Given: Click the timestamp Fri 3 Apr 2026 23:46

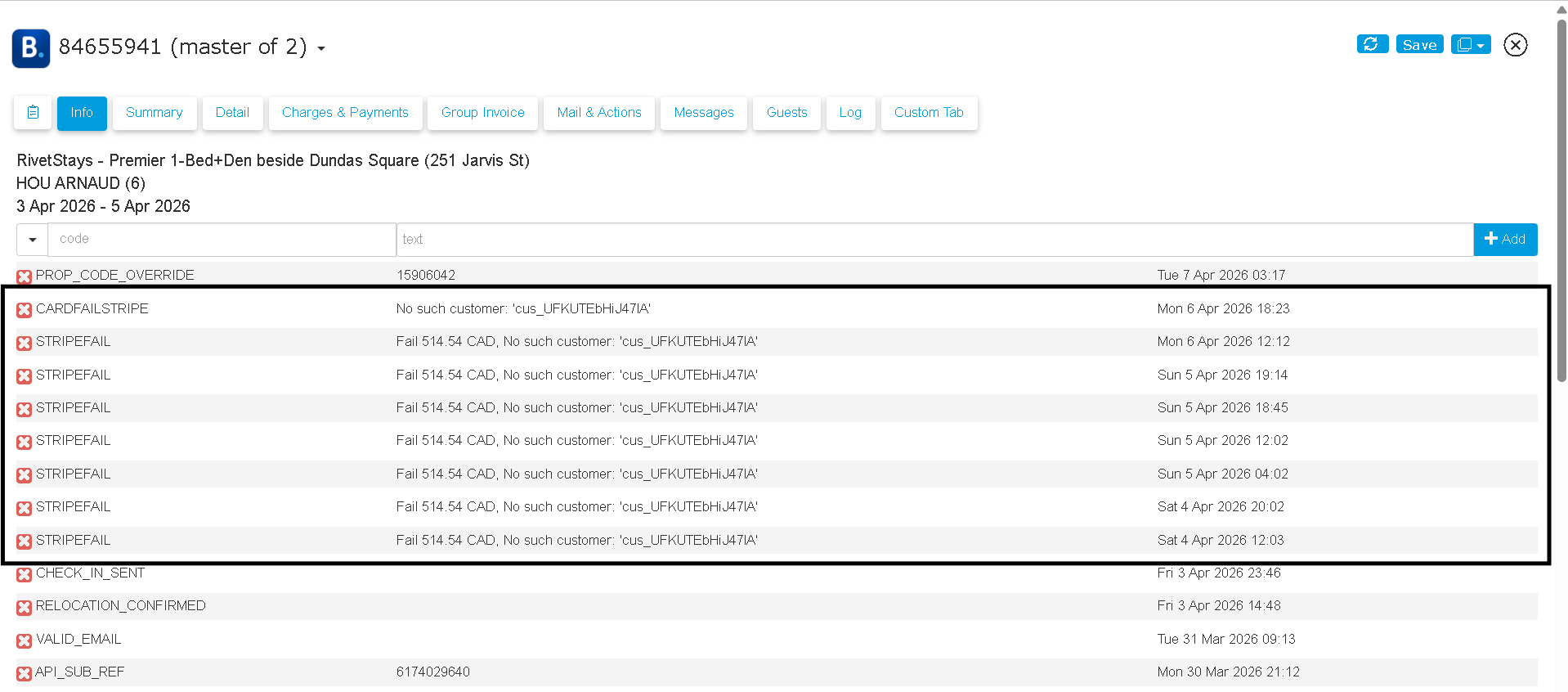Looking at the screenshot, I should pyautogui.click(x=1219, y=573).
